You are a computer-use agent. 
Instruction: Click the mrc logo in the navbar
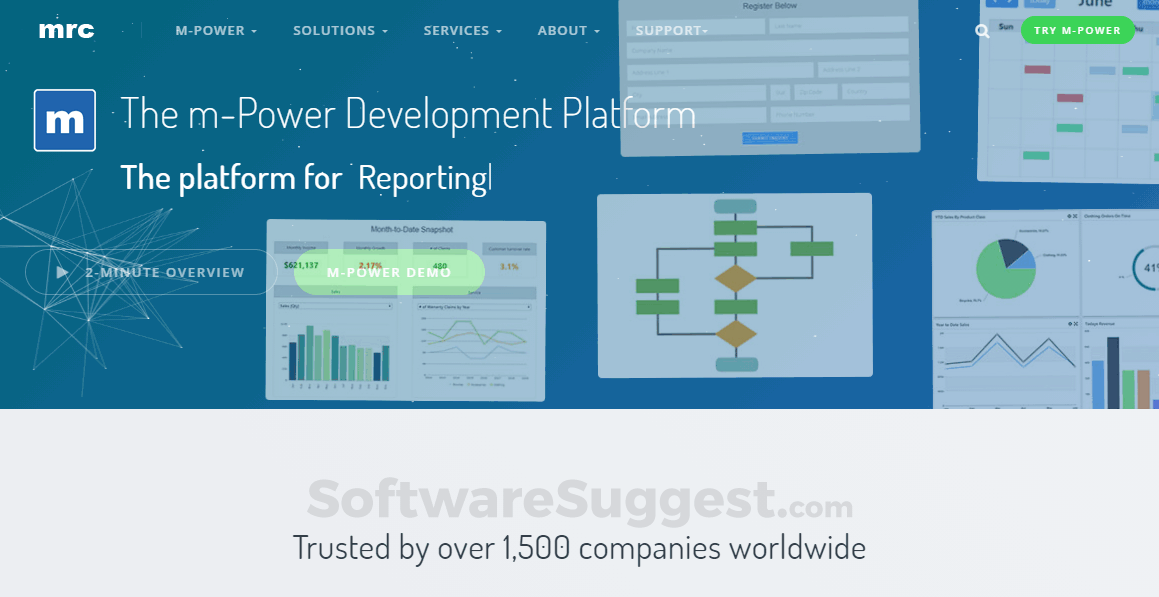pos(67,29)
